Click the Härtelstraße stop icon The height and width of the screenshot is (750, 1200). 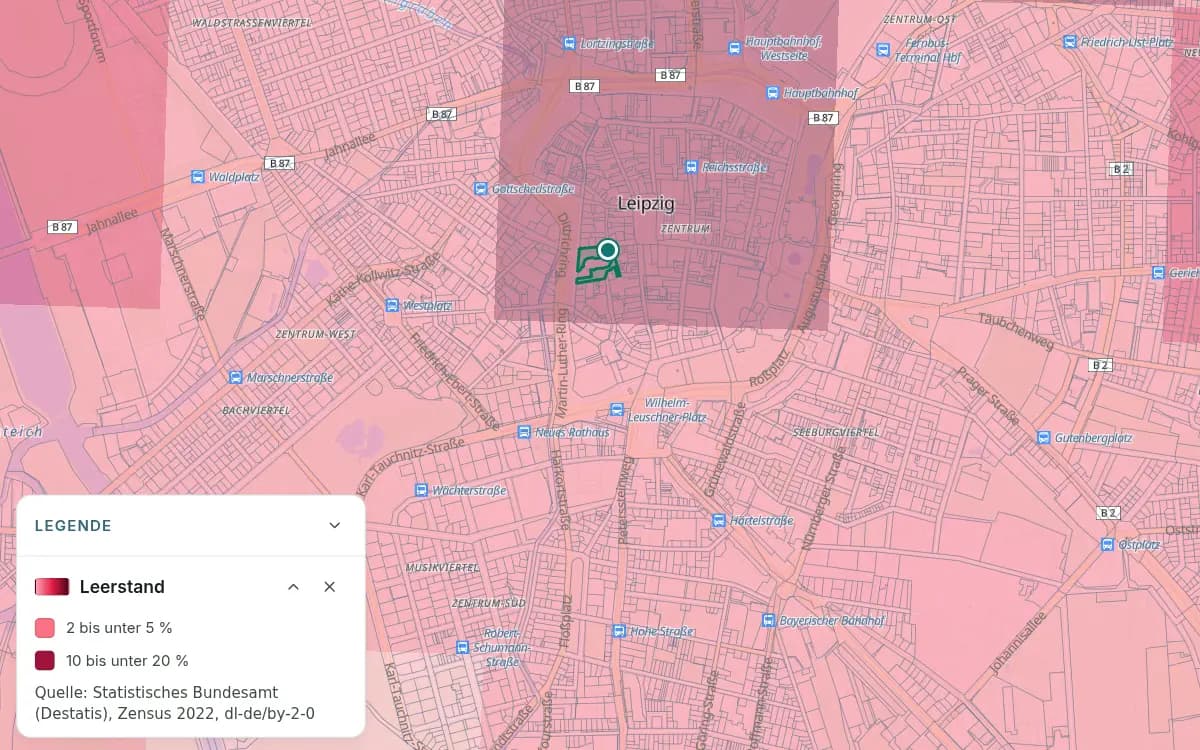coord(719,520)
